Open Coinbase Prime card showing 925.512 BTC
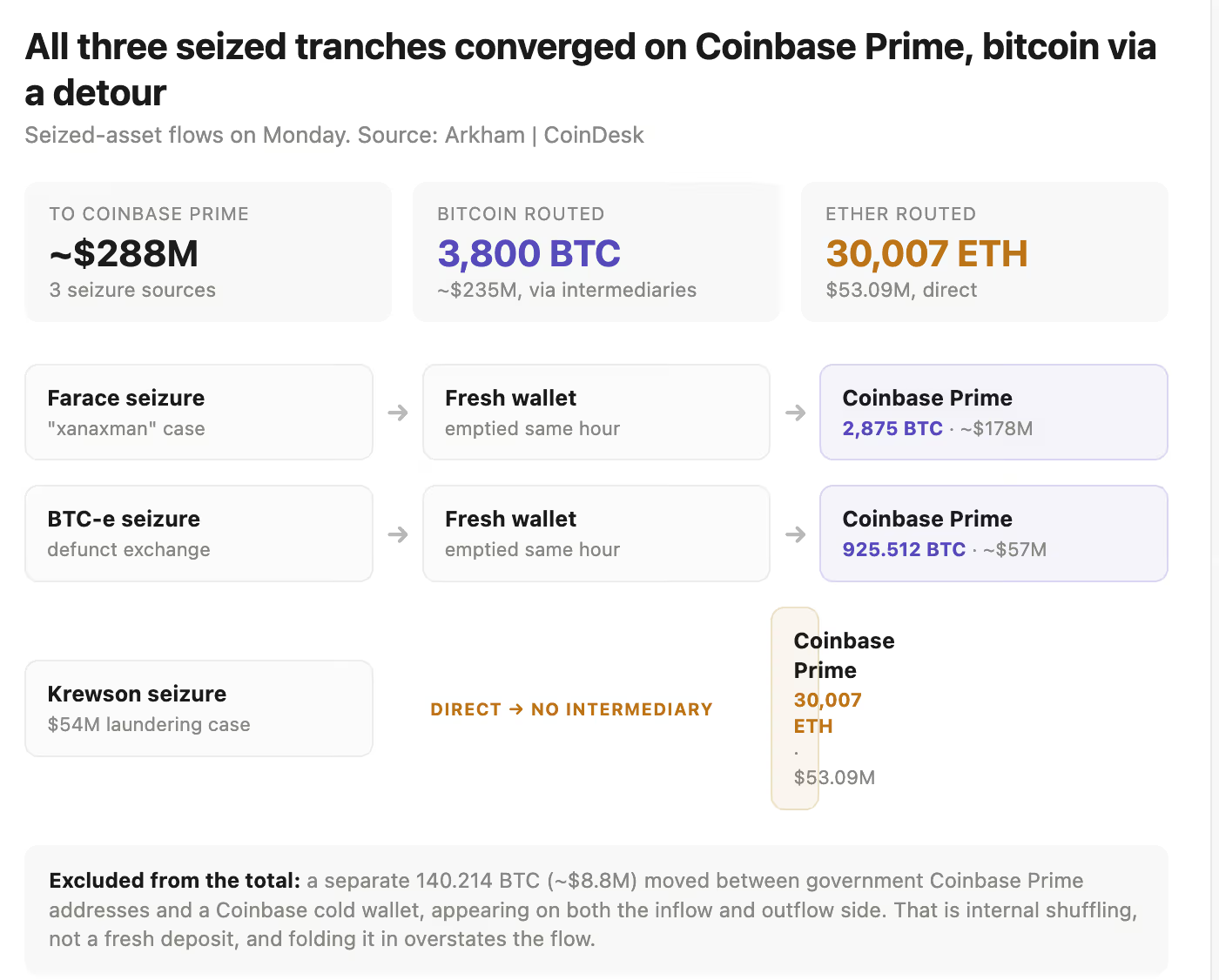1219x980 pixels. pos(993,534)
